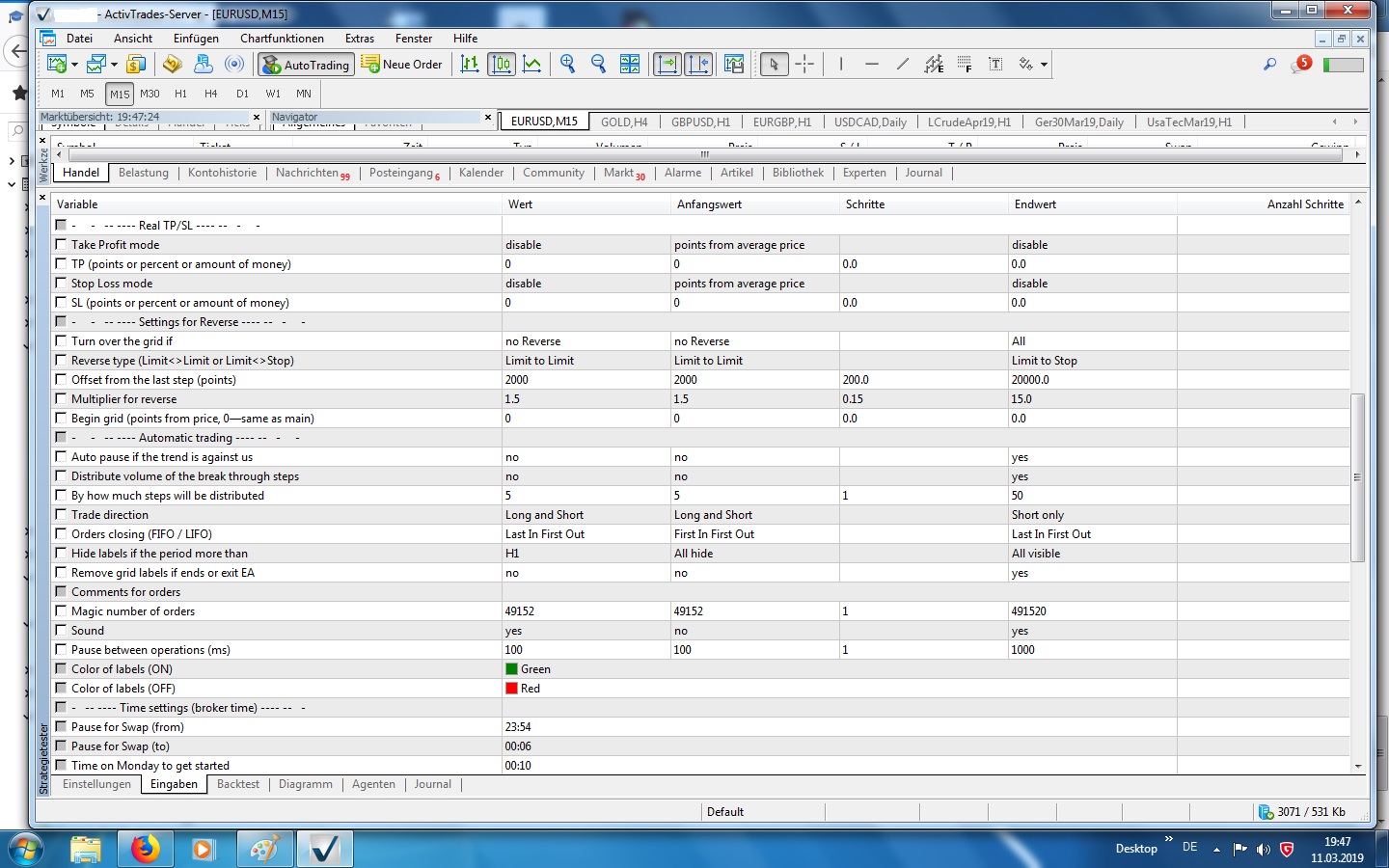The image size is (1389, 868).
Task: Draw a vertical line tool
Action: click(841, 65)
